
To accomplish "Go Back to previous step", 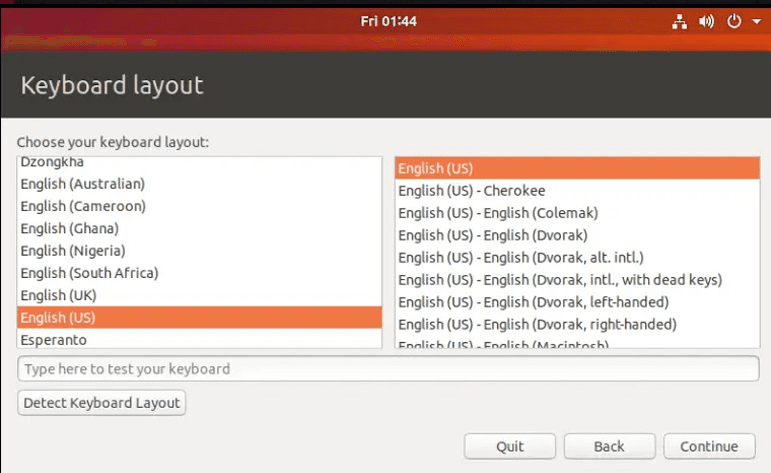I will [609, 446].
